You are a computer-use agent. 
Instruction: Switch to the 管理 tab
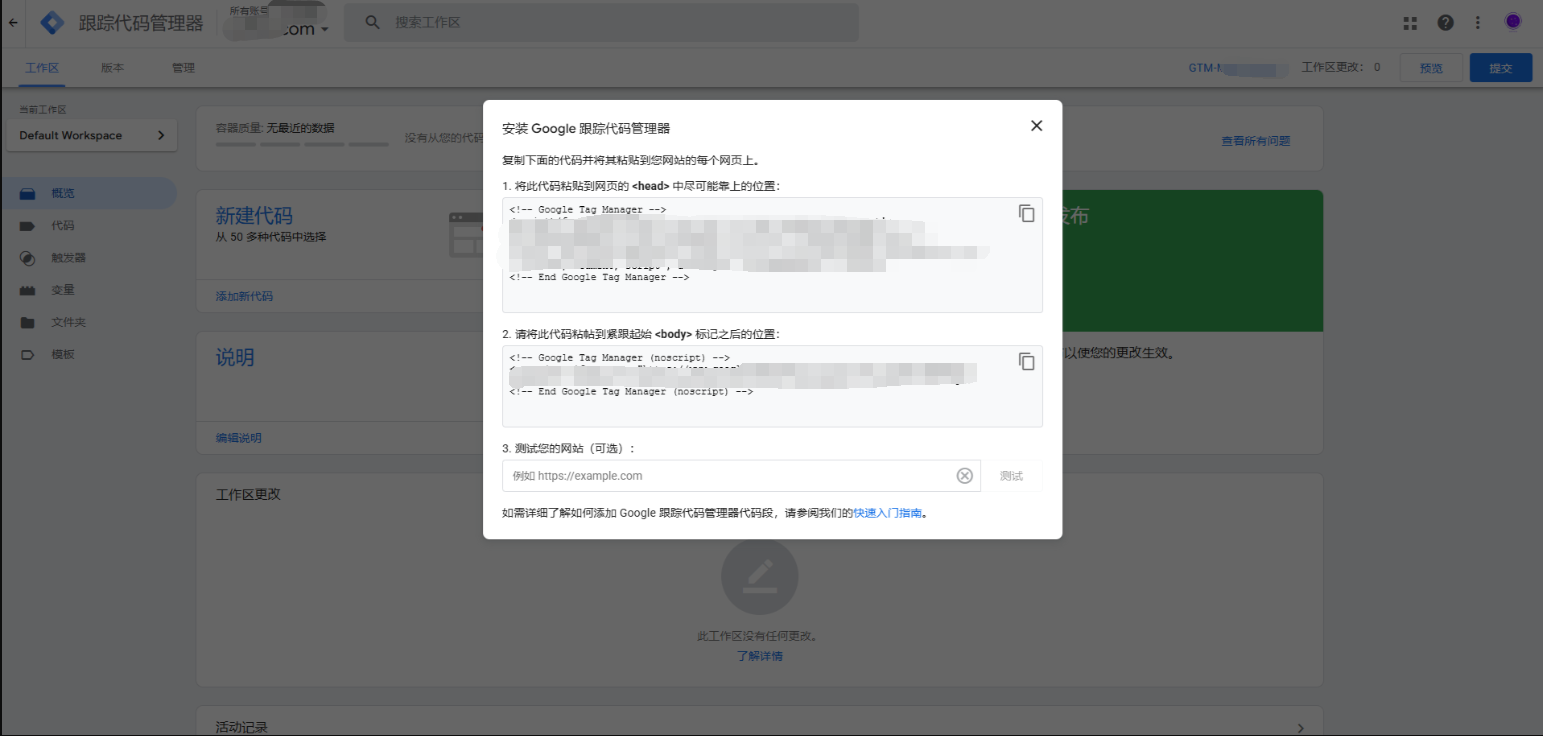183,68
